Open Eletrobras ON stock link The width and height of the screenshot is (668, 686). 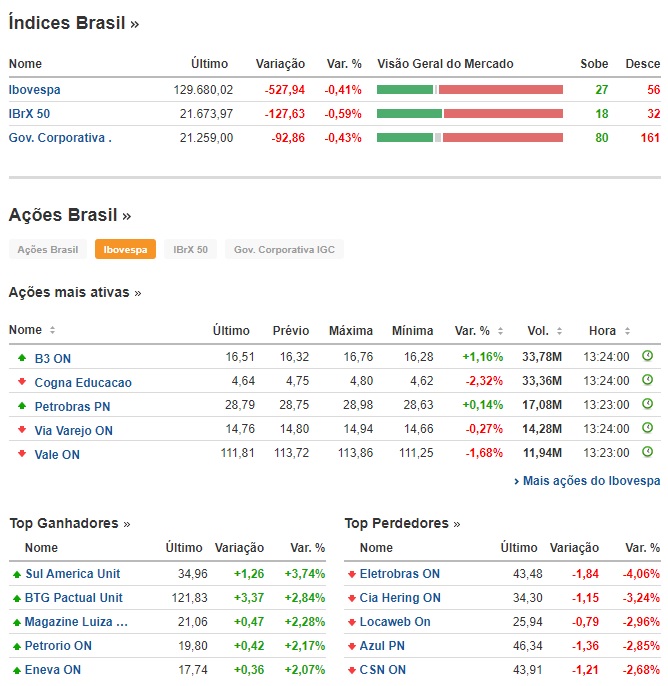pyautogui.click(x=399, y=574)
